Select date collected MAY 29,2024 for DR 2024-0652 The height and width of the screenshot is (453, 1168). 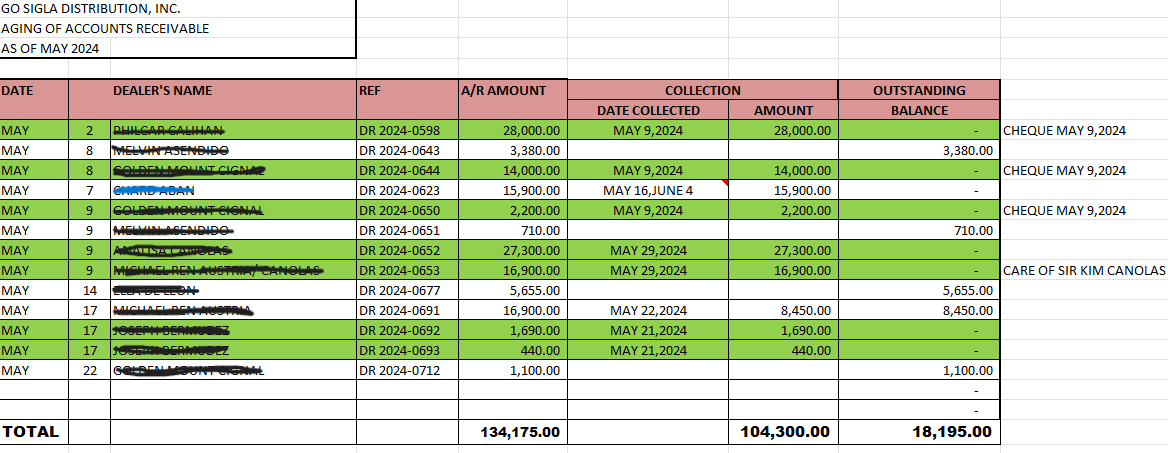(x=648, y=250)
